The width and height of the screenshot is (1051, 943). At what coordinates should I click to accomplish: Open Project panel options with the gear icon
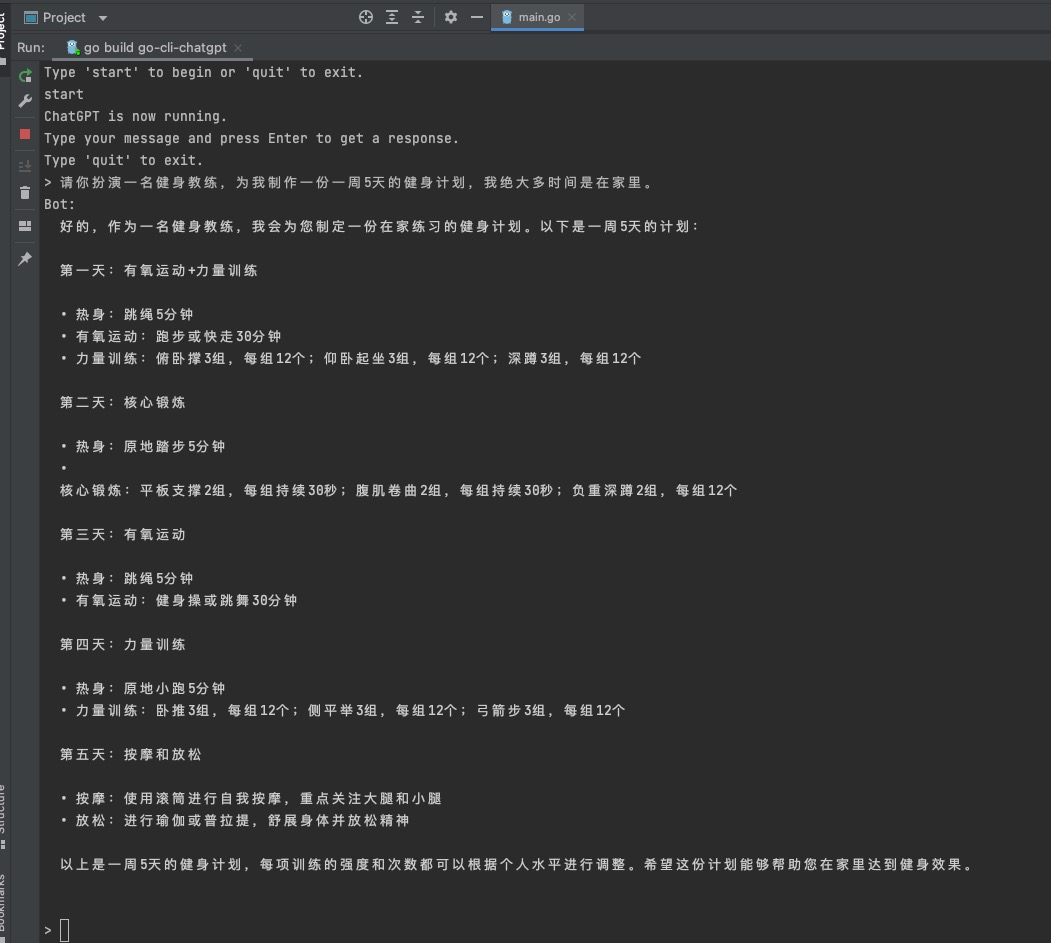tap(450, 16)
